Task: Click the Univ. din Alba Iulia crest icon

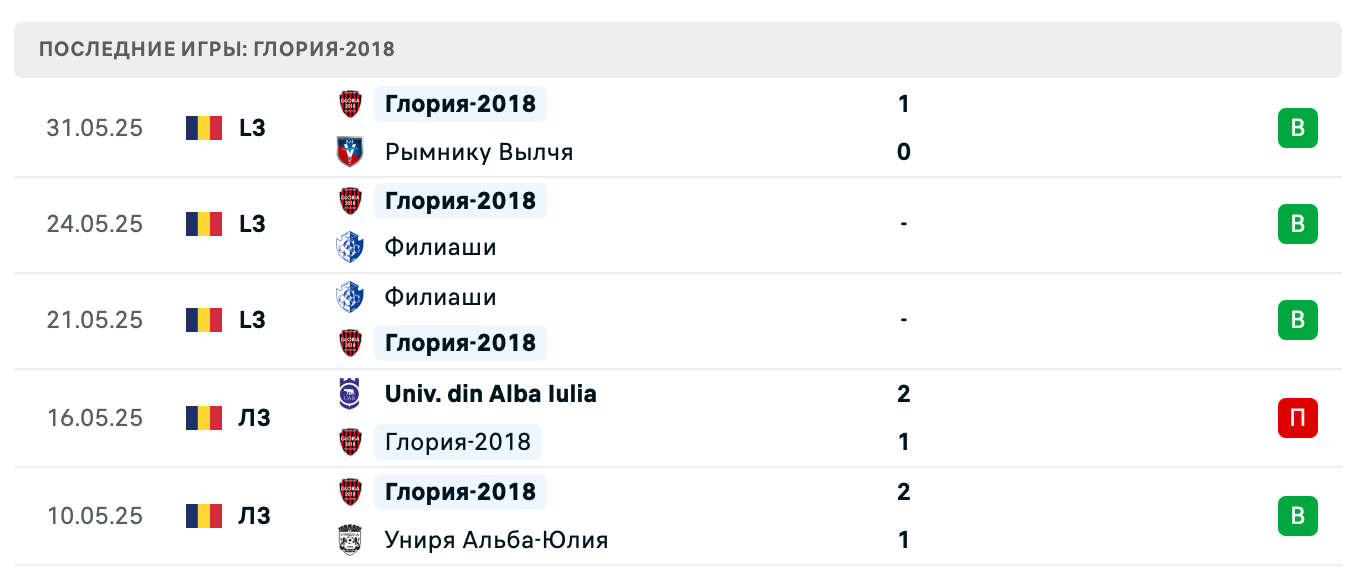Action: pos(349,394)
